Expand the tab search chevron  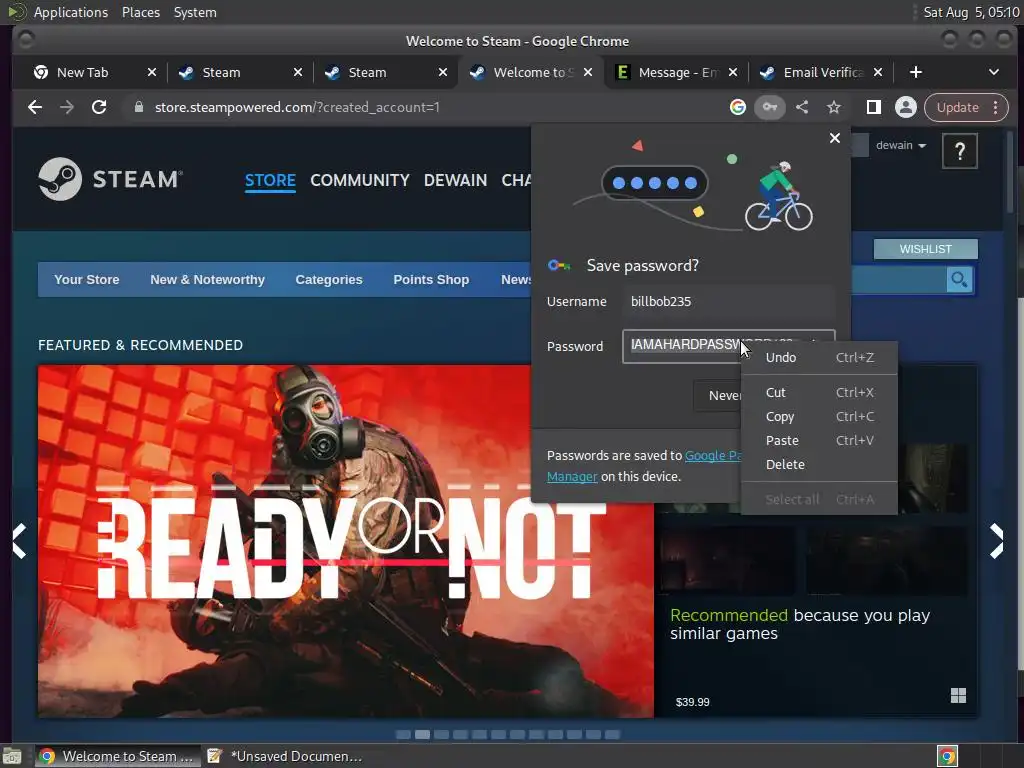pos(993,72)
